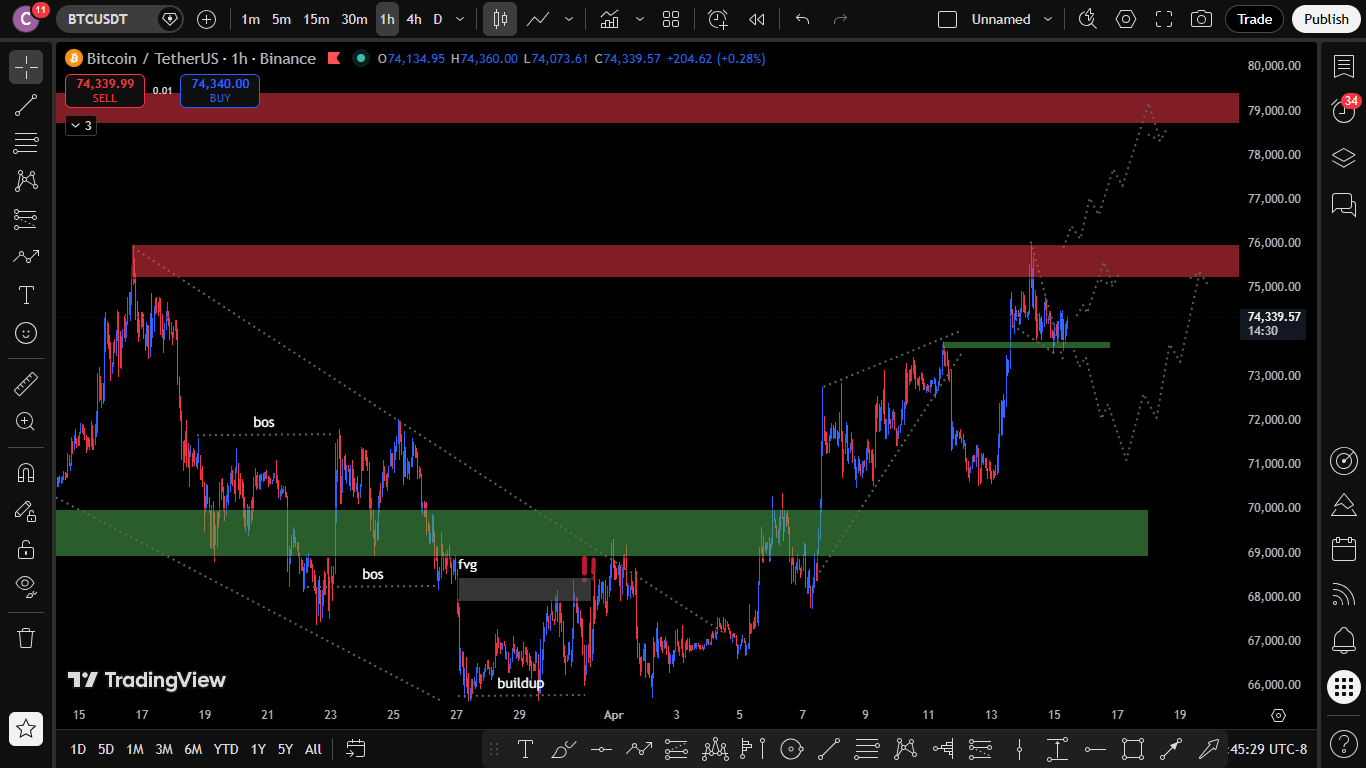Screen dimensions: 1366x768
Task: Expand the timeframe interval dropdown
Action: point(460,19)
